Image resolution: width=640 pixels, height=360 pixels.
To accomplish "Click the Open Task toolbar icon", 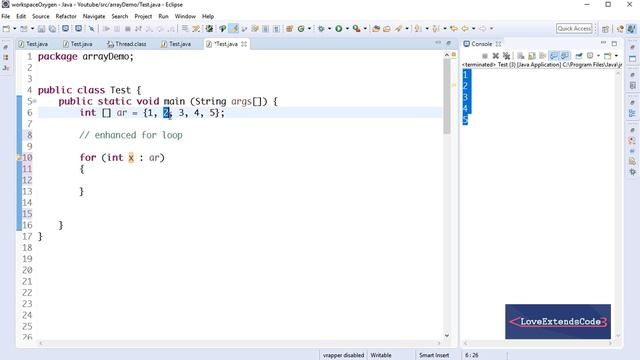I will (387, 29).
